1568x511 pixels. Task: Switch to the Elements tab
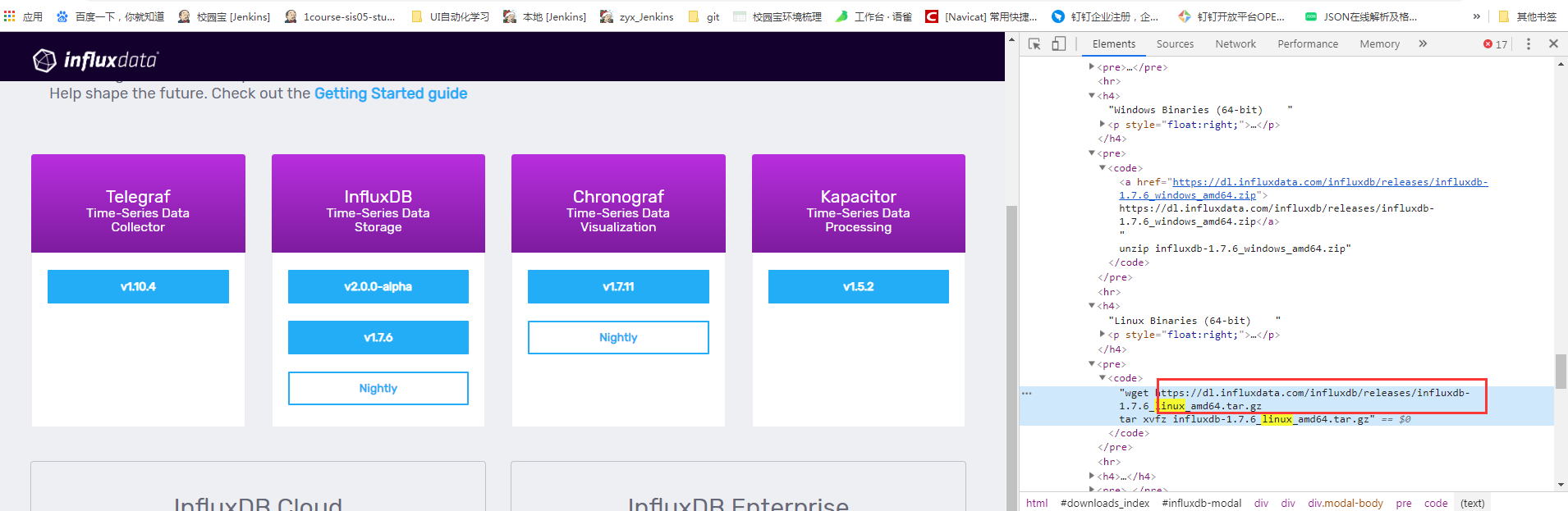(x=1114, y=44)
